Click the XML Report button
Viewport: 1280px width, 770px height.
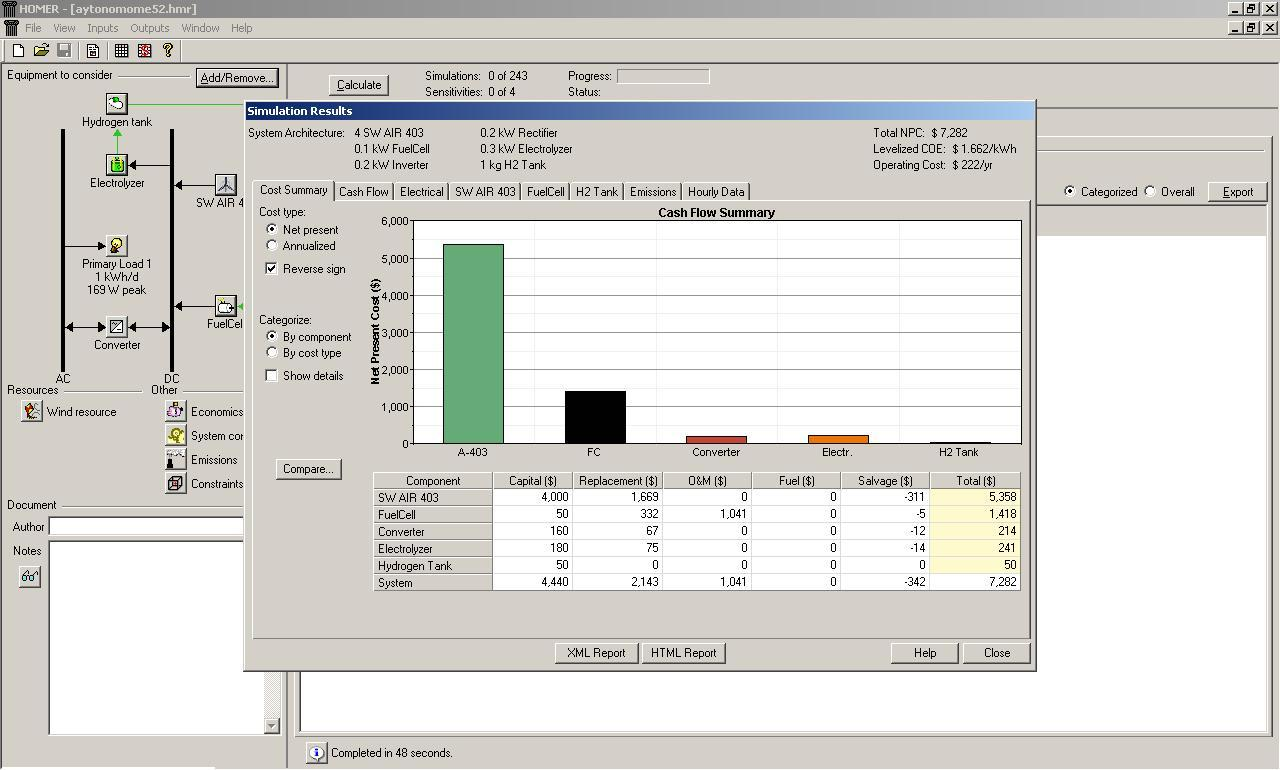tap(596, 653)
